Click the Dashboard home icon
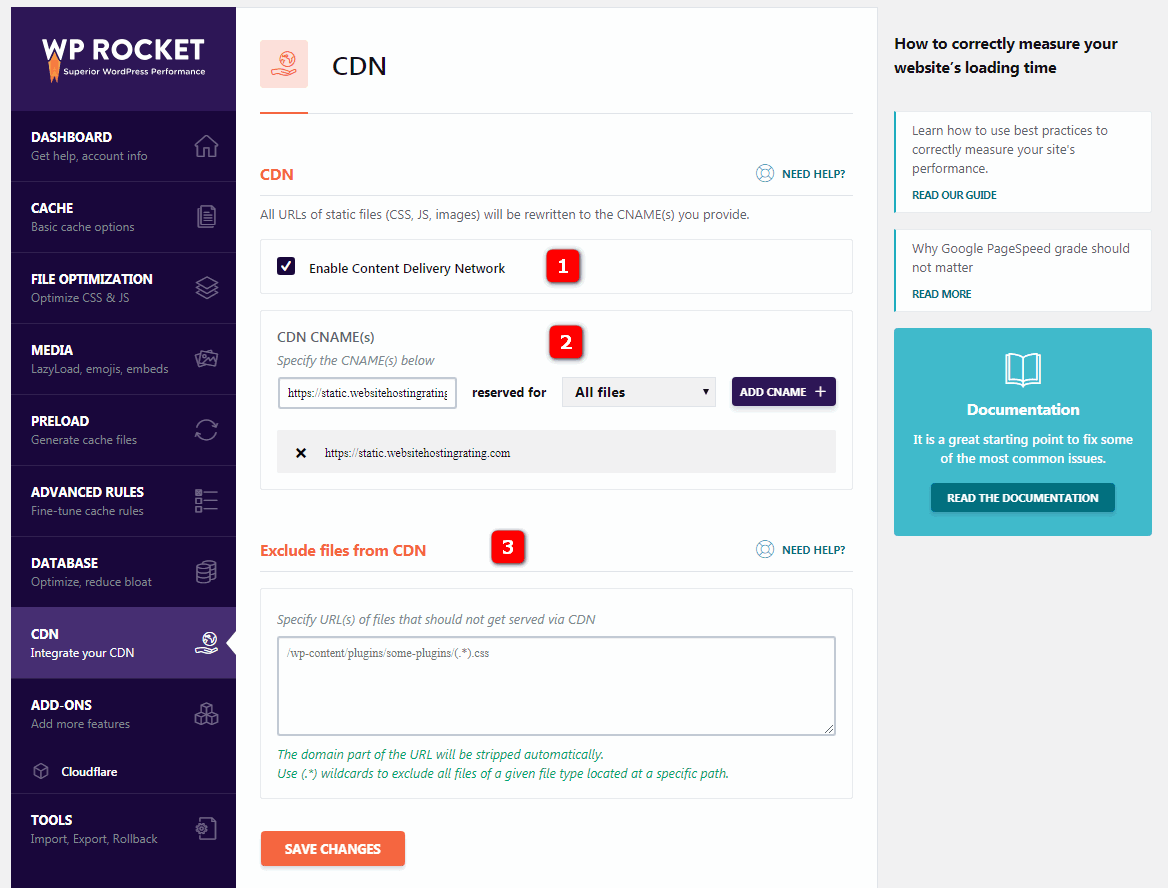 [206, 146]
